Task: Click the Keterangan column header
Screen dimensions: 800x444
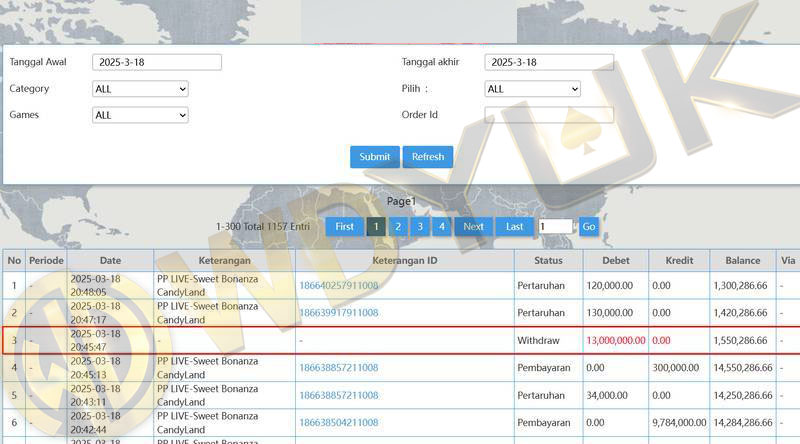Action: (224, 260)
